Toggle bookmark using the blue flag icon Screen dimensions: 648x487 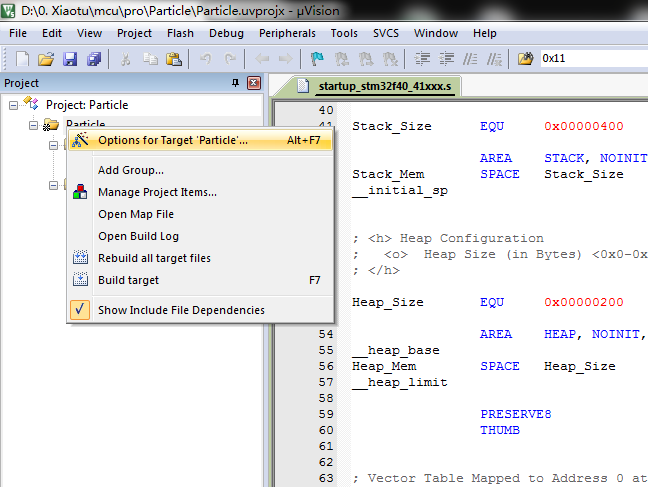tap(317, 59)
